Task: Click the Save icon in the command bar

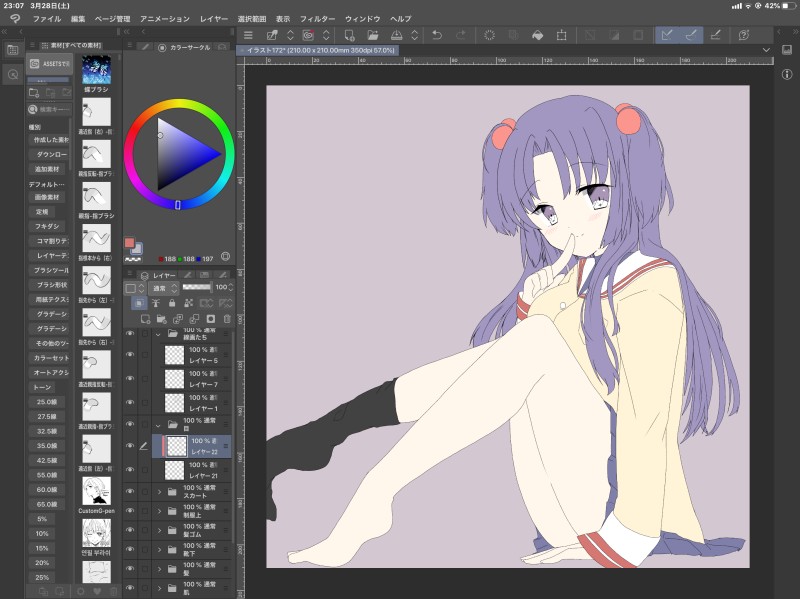Action: click(396, 35)
